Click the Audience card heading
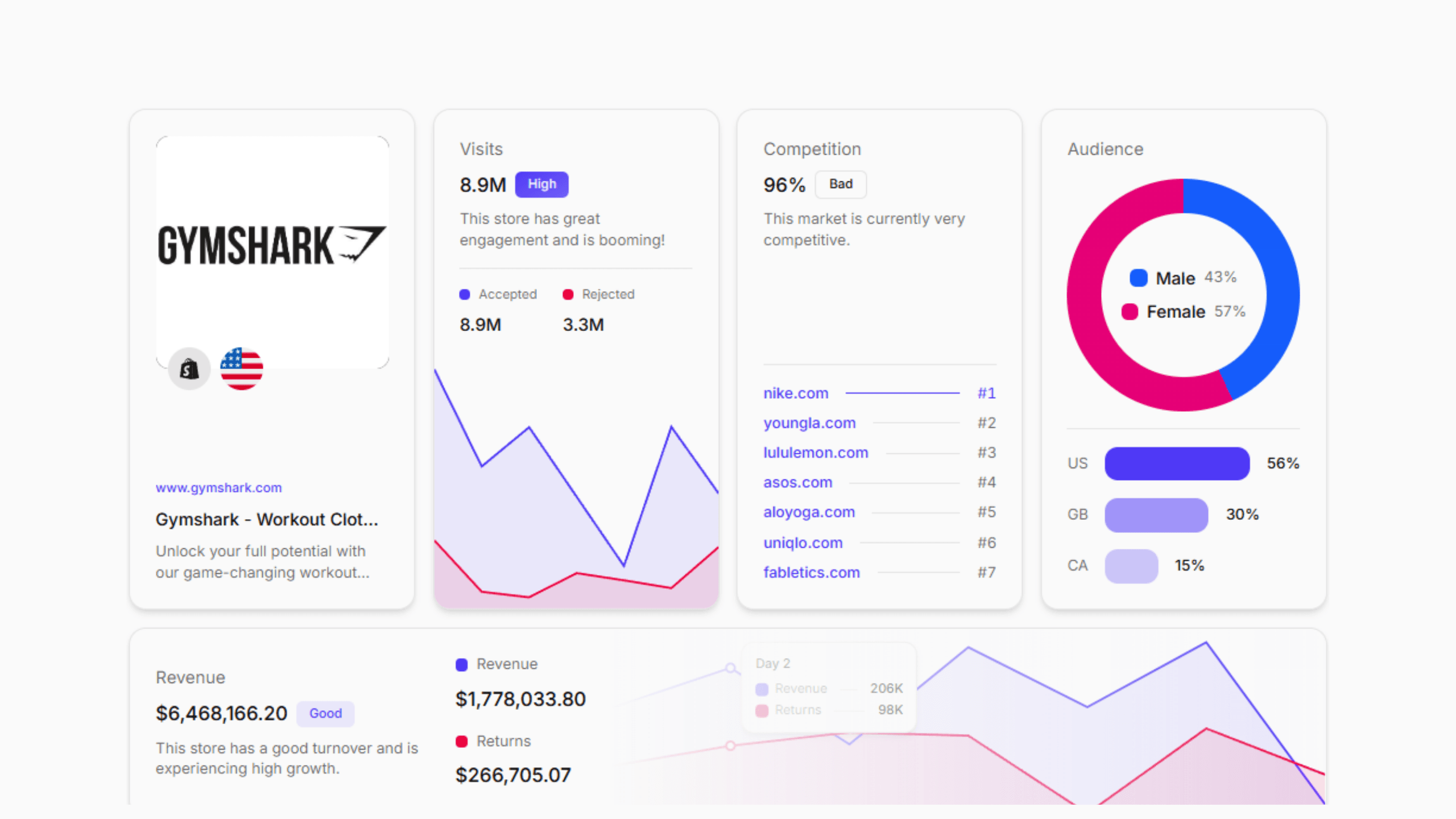The height and width of the screenshot is (819, 1456). 1105,149
